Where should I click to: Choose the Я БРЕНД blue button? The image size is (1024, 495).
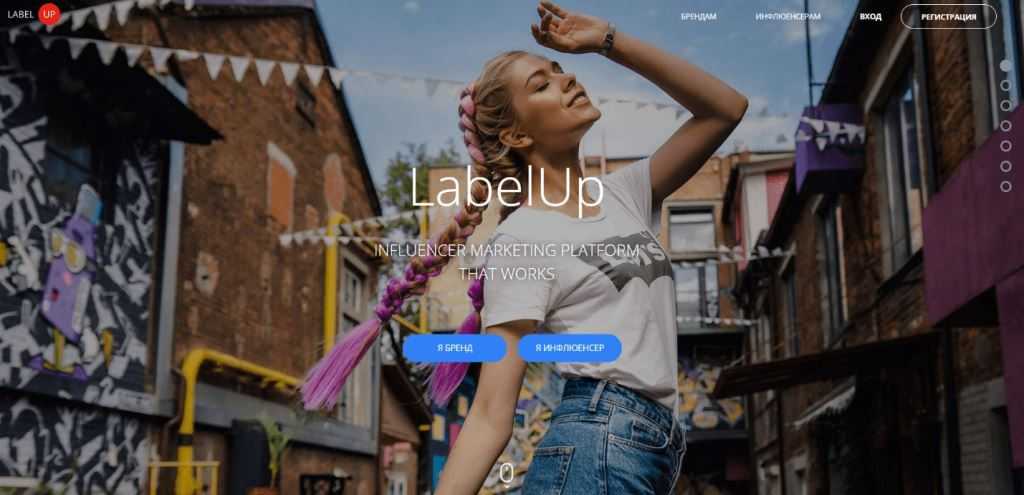pos(455,348)
